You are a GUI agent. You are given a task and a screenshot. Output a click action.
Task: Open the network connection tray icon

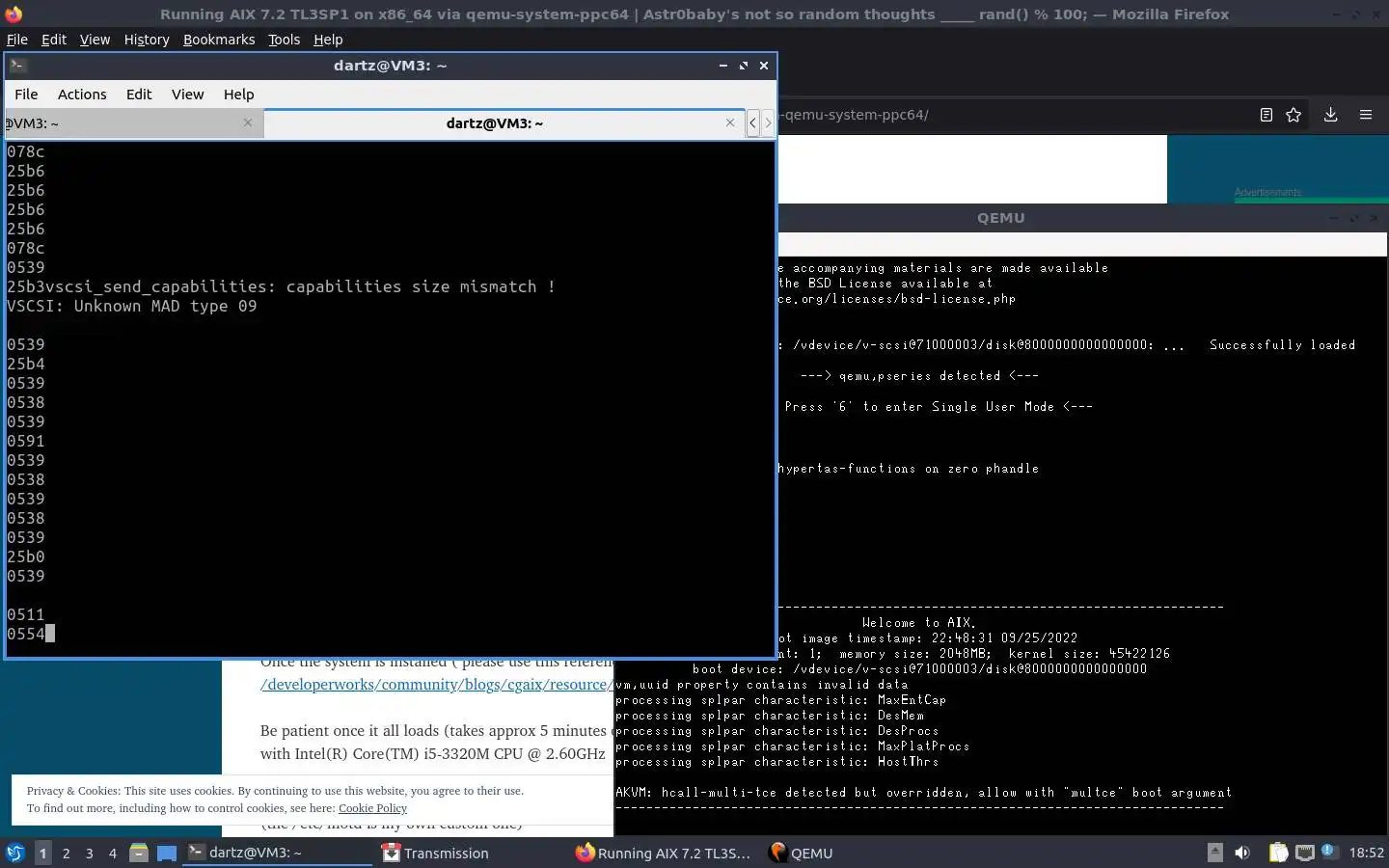[1304, 853]
